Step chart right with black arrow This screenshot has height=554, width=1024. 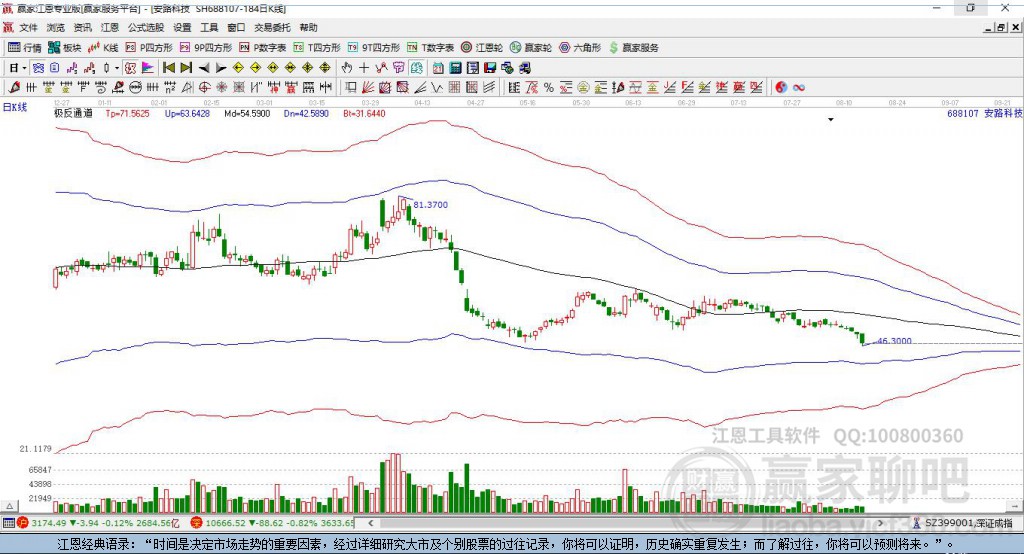point(221,68)
